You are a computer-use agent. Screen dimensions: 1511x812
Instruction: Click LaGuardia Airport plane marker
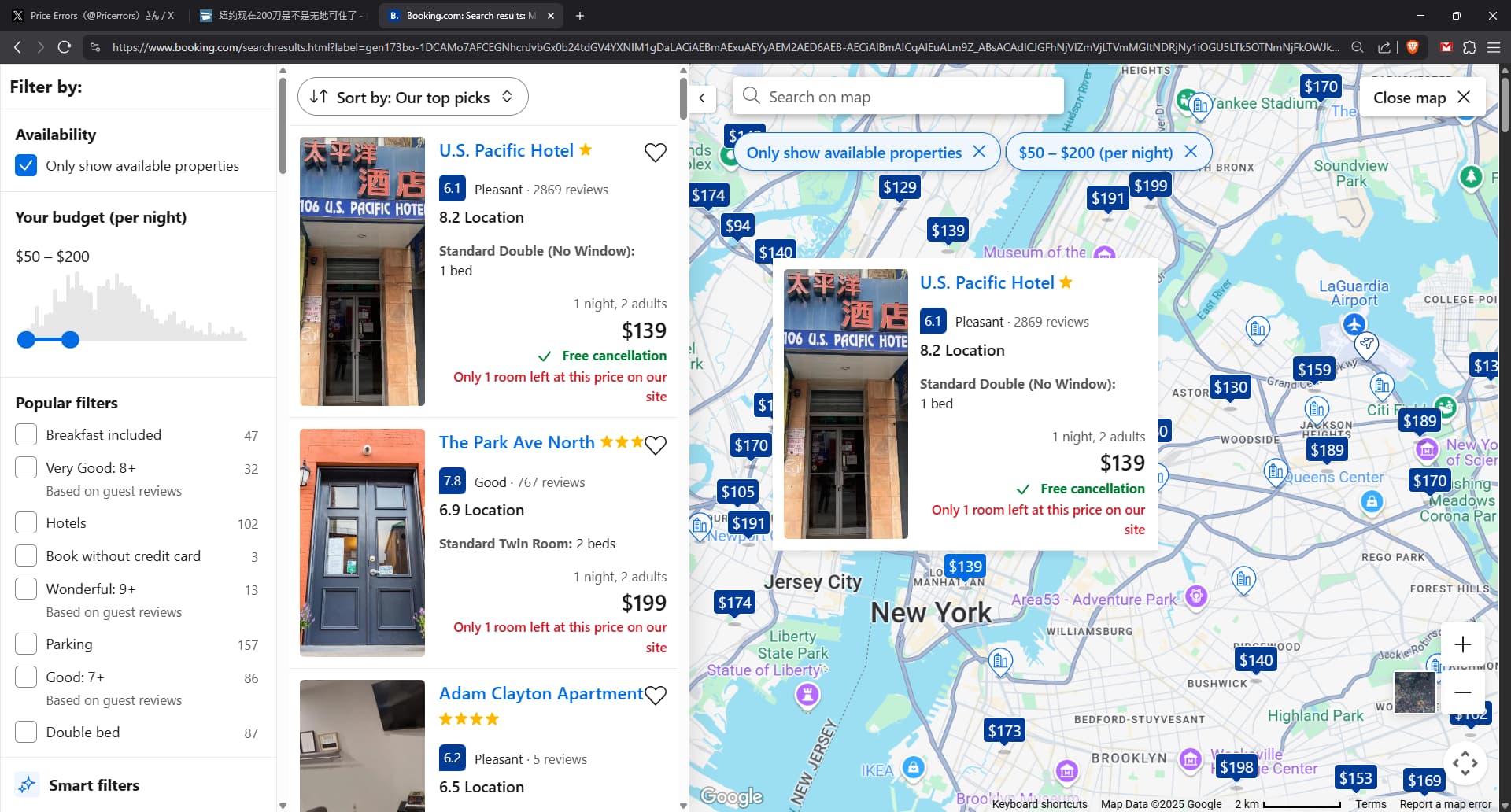pyautogui.click(x=1354, y=323)
